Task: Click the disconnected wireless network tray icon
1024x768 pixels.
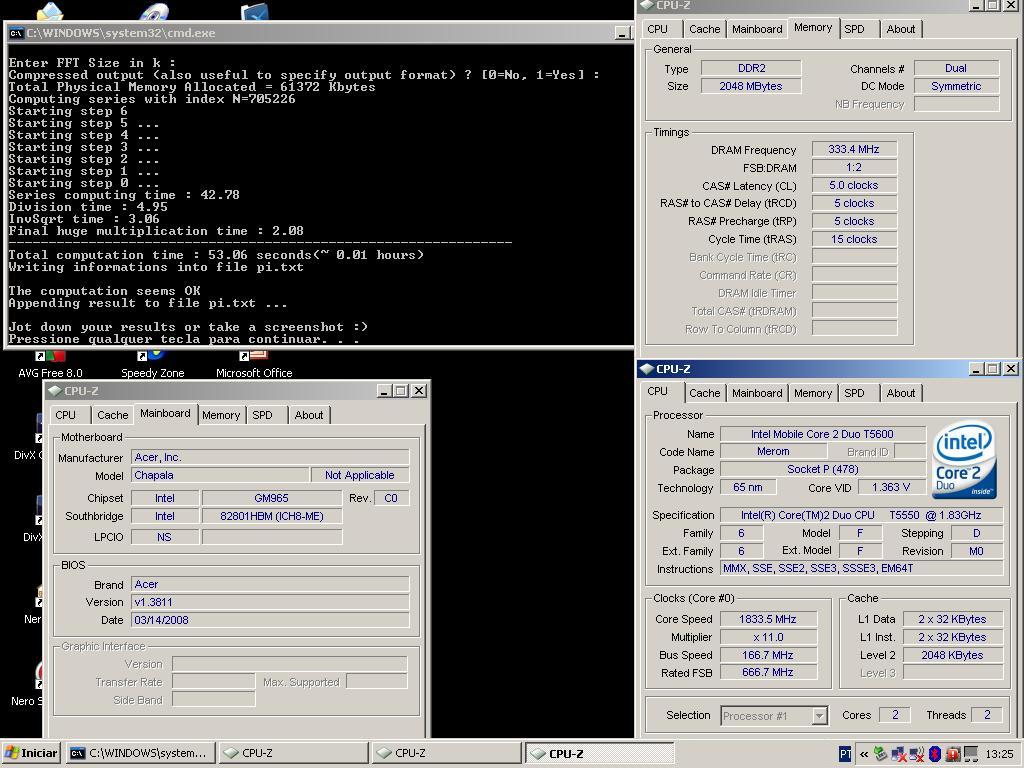Action: tap(917, 754)
